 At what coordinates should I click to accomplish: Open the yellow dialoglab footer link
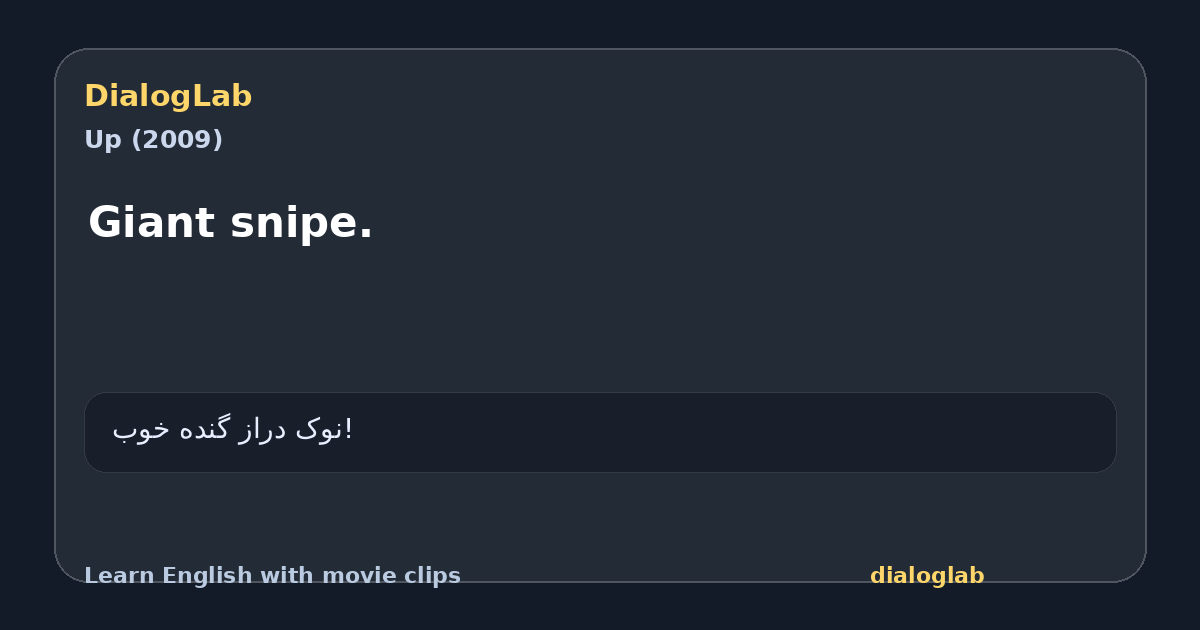tap(927, 576)
